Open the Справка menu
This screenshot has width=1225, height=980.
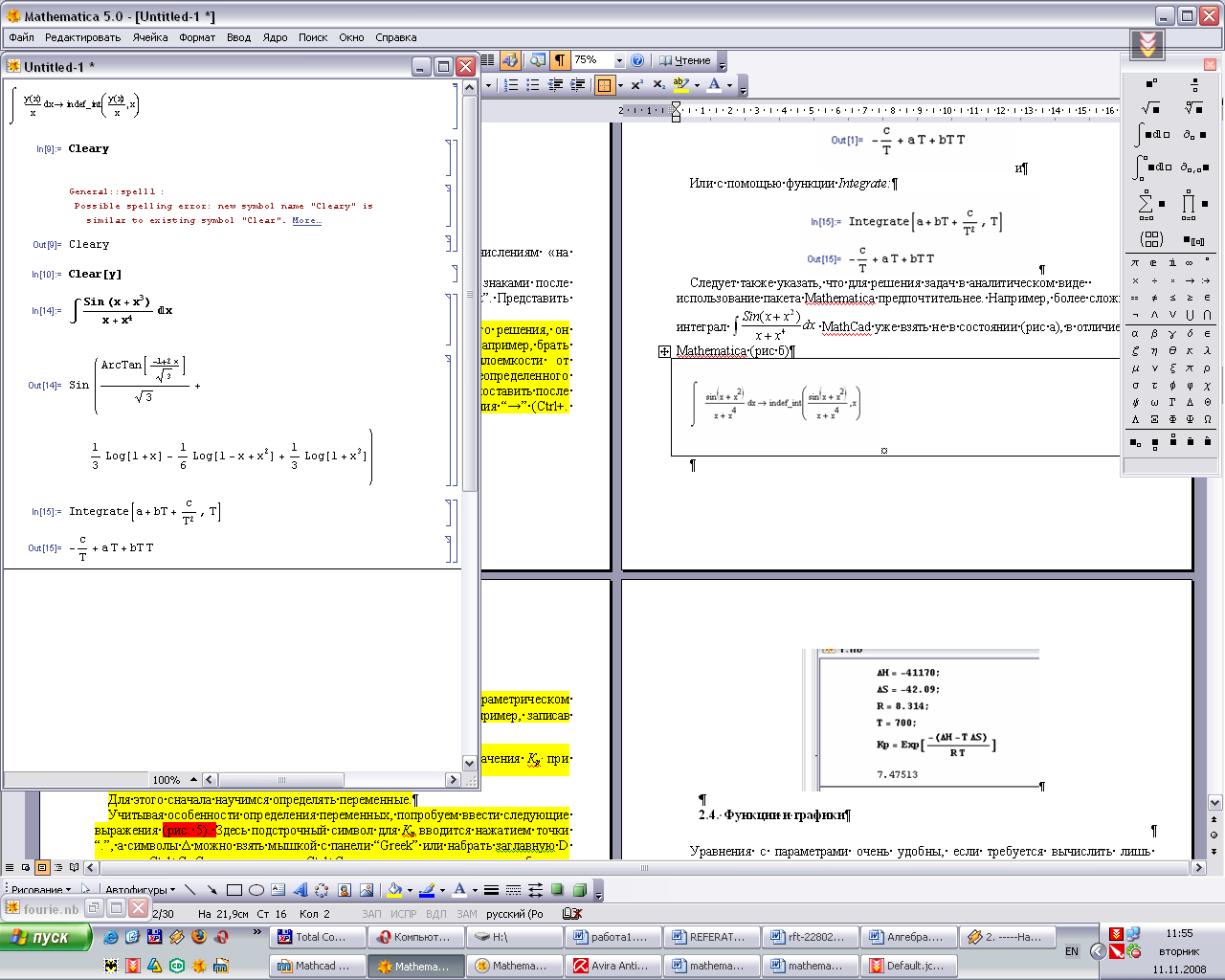pos(395,37)
